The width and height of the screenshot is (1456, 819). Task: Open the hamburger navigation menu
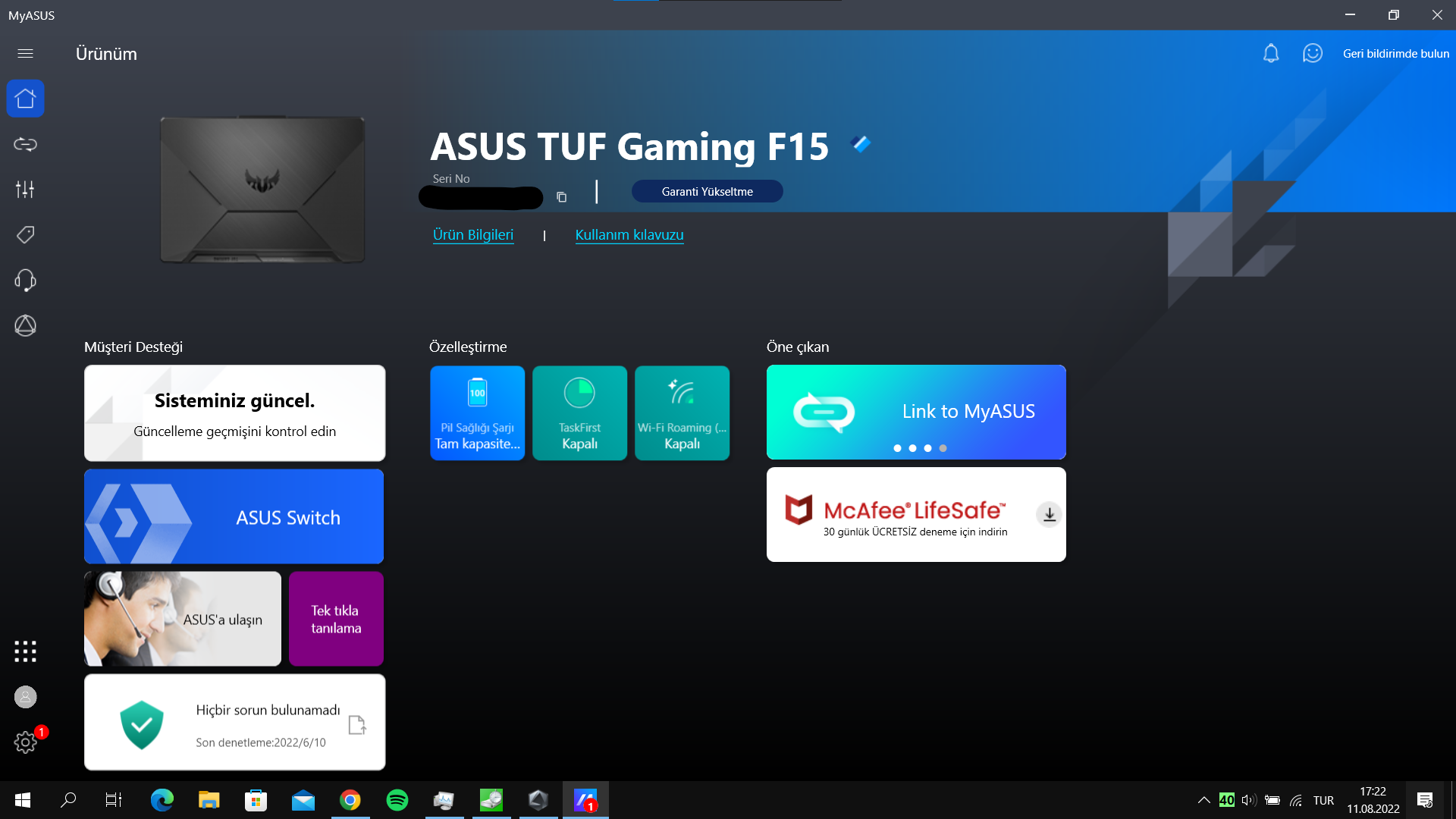[25, 53]
